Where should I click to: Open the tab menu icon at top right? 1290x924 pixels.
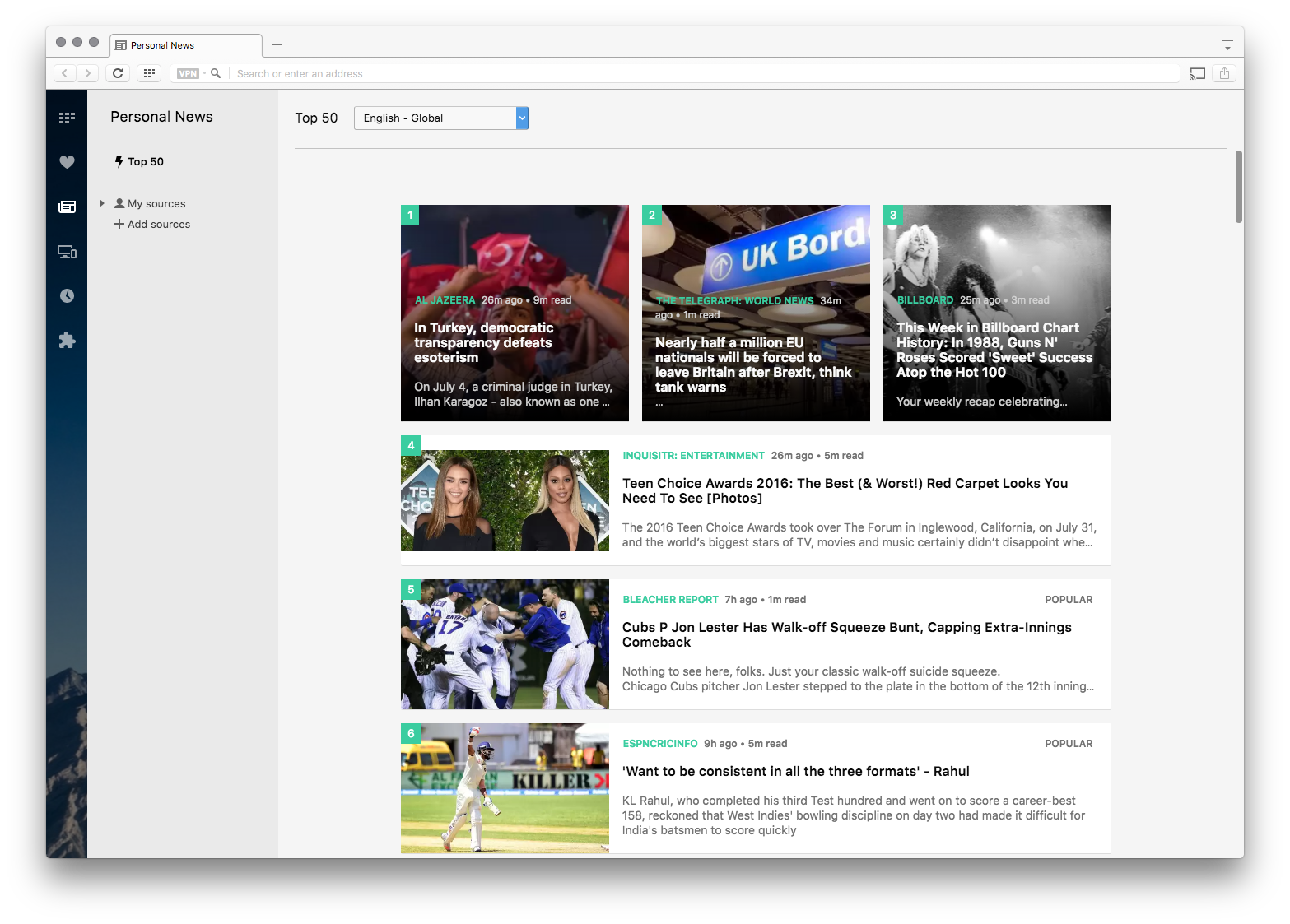point(1227,45)
